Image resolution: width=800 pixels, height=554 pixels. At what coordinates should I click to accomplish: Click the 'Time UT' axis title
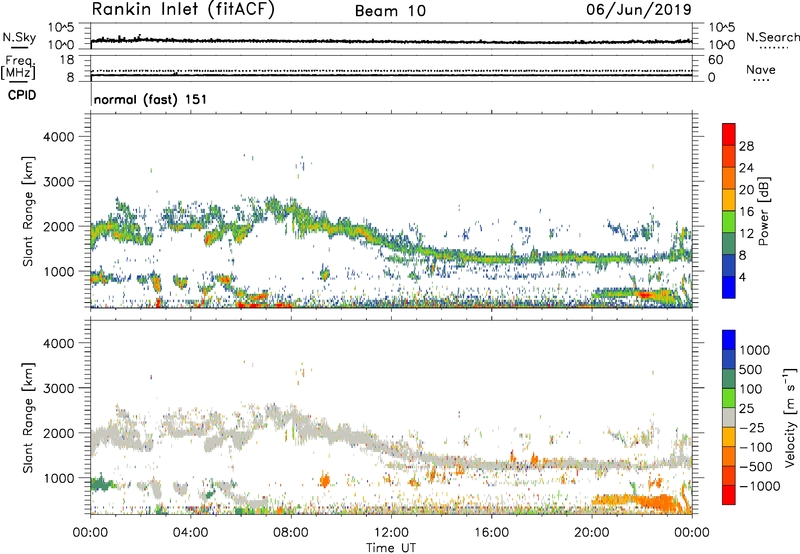pyautogui.click(x=391, y=547)
